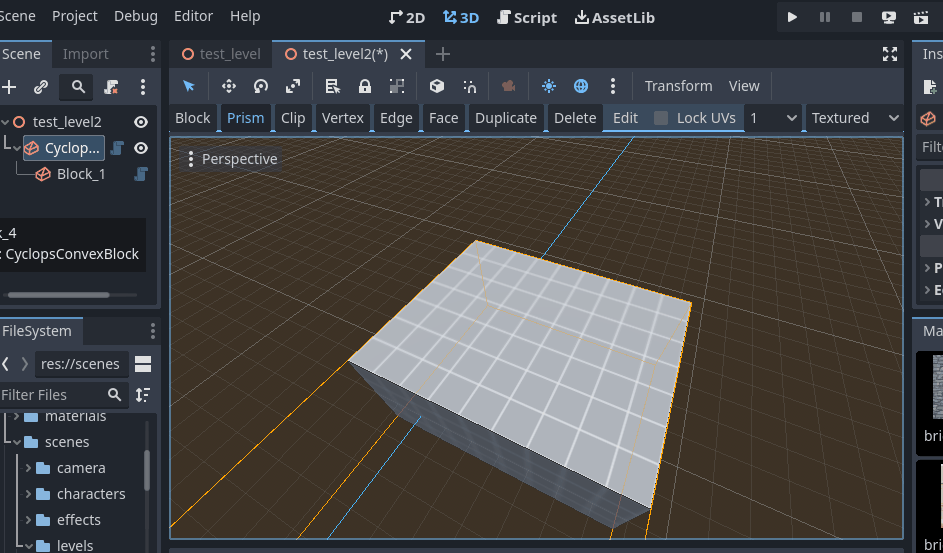The height and width of the screenshot is (553, 943).
Task: Open sun and environment settings three dots
Action: (x=613, y=86)
